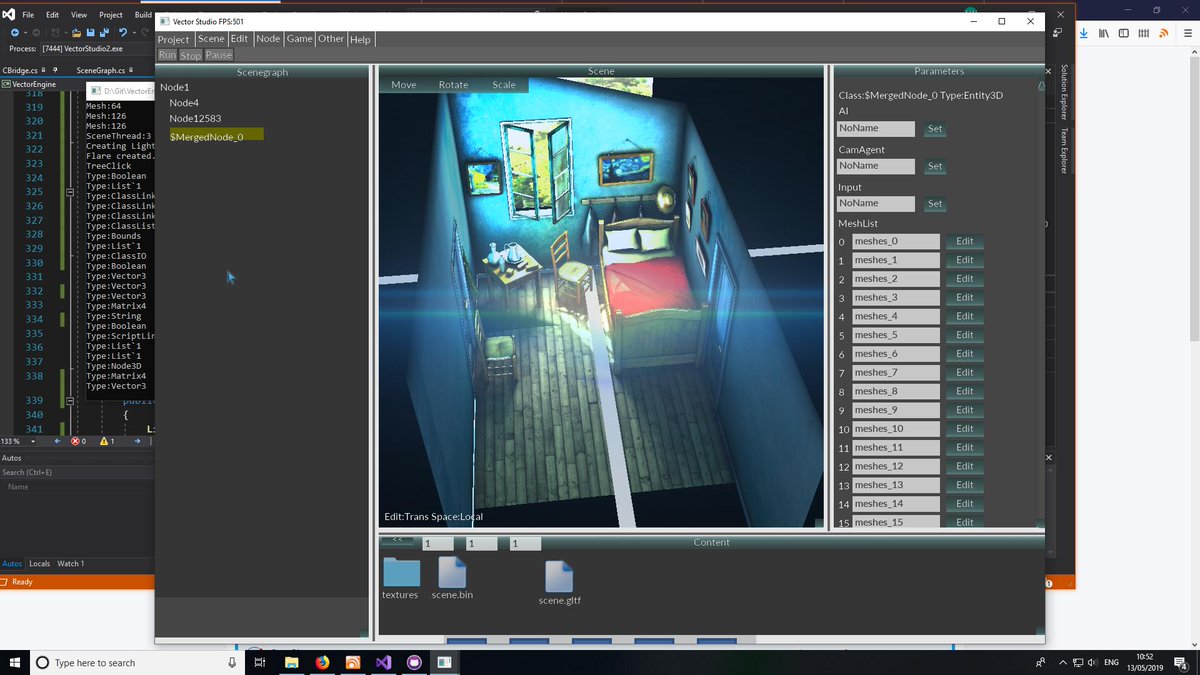1200x675 pixels.
Task: Open the Other menu in Vector Studio
Action: 331,39
